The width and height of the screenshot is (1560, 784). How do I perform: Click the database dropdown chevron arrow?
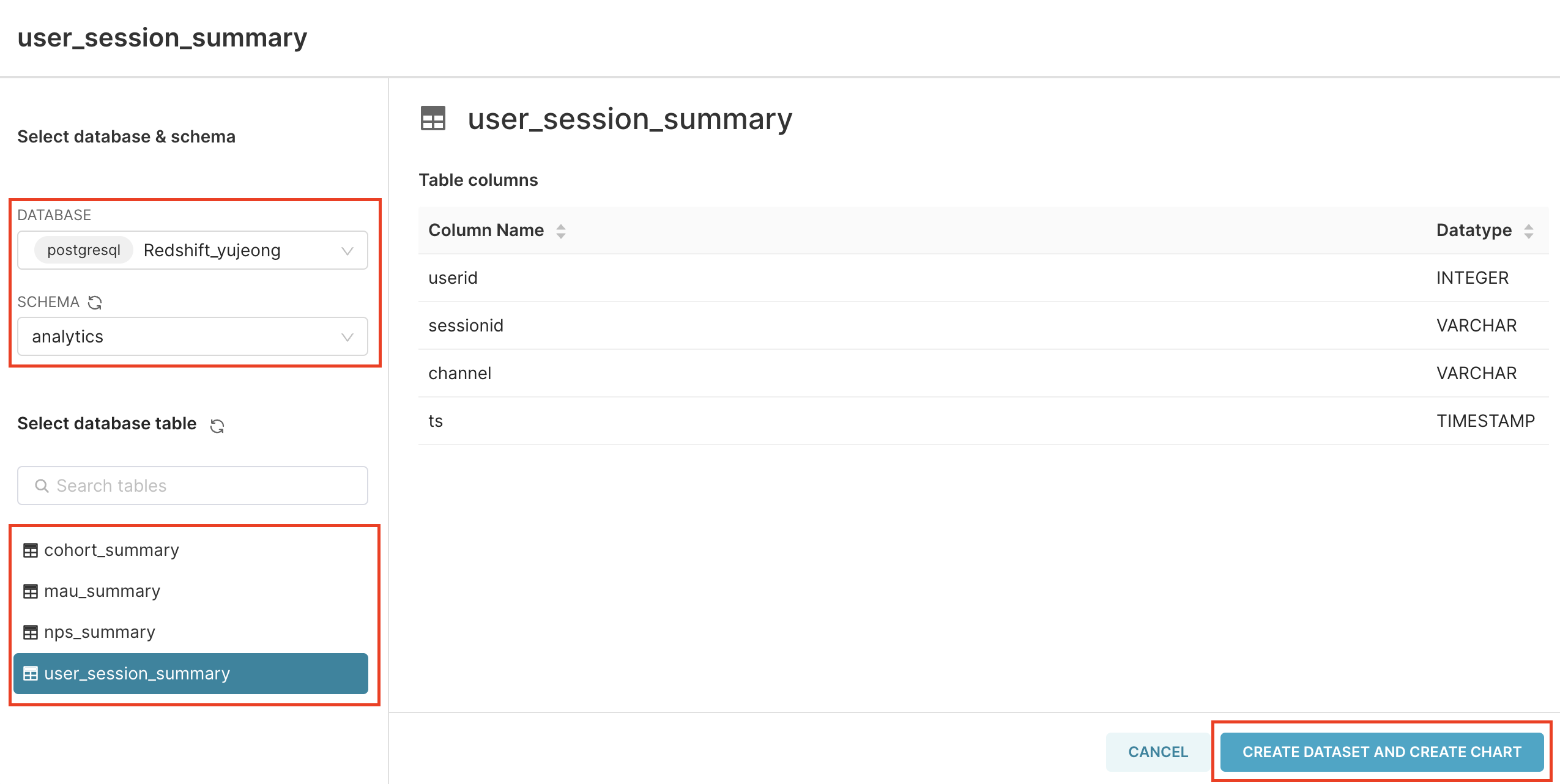coord(347,251)
